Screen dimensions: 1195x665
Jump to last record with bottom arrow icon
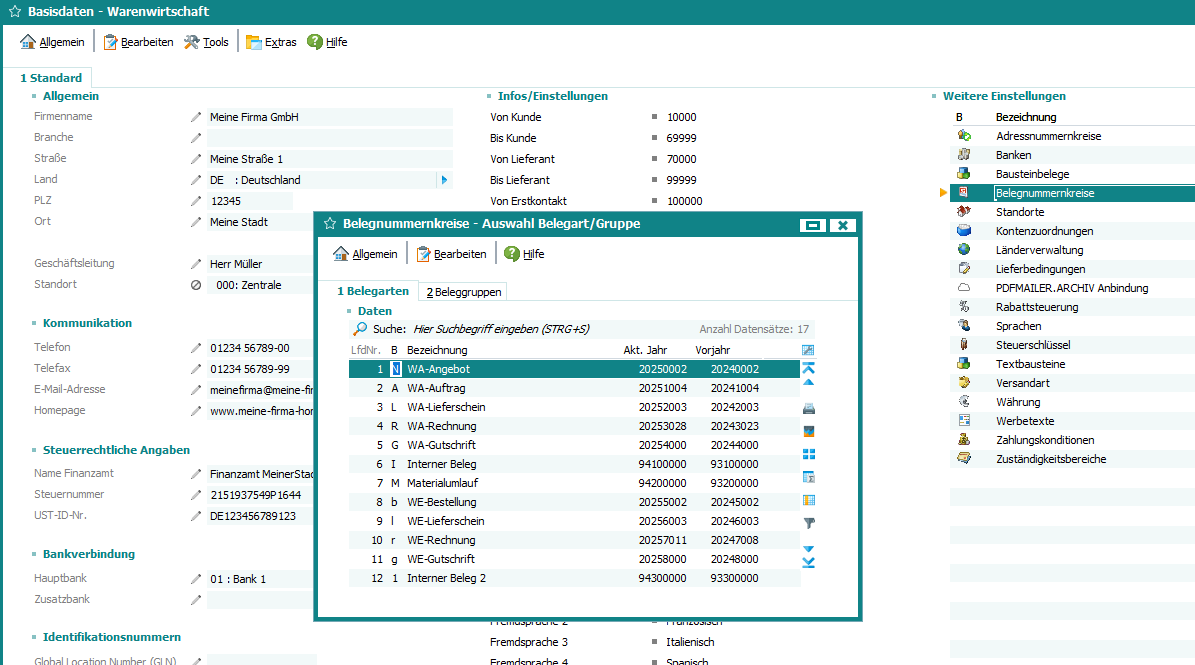(809, 562)
